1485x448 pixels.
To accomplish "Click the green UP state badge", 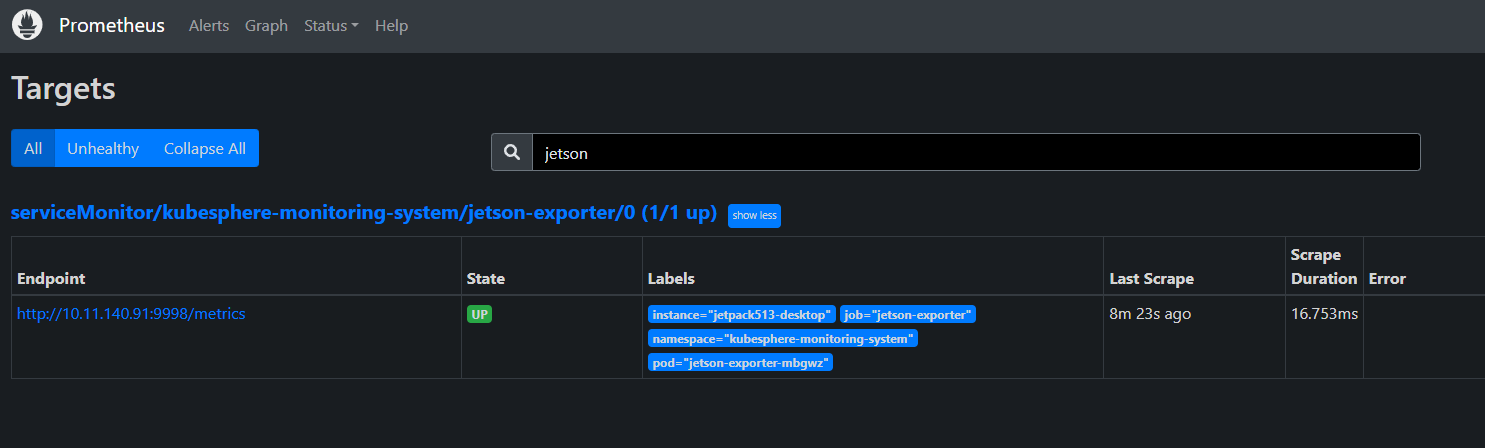I will (x=480, y=314).
